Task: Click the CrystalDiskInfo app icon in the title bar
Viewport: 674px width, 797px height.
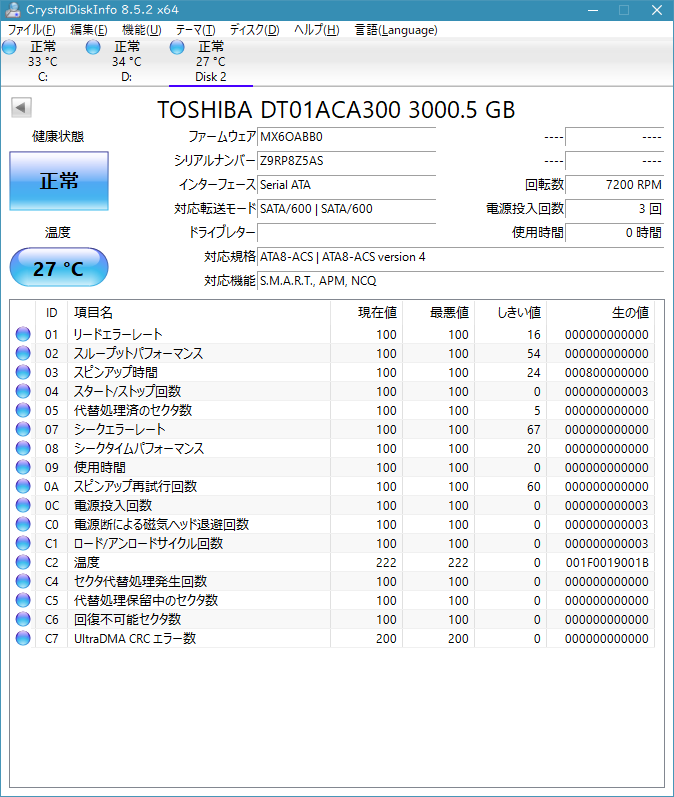Action: click(x=12, y=10)
